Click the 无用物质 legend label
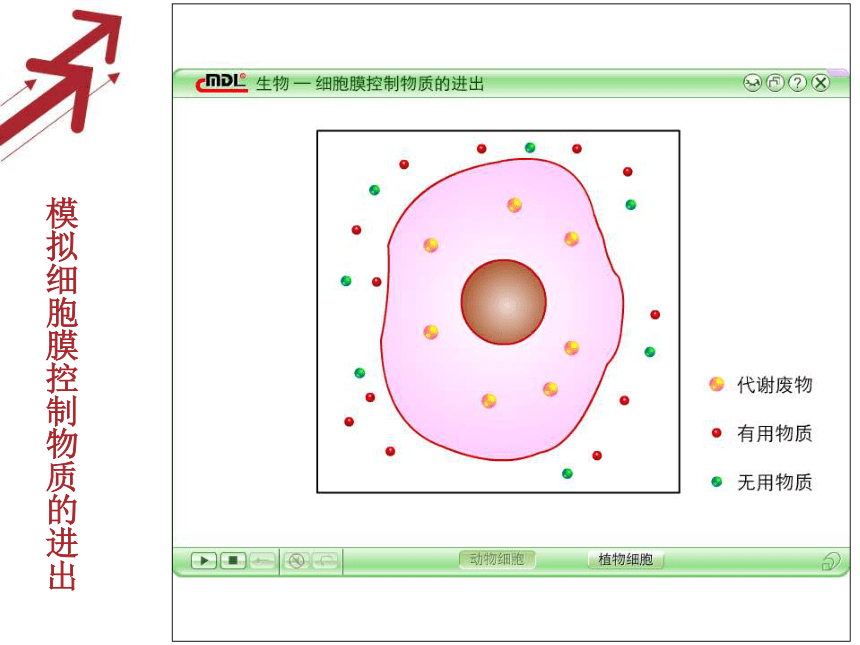860x645 pixels. point(774,482)
